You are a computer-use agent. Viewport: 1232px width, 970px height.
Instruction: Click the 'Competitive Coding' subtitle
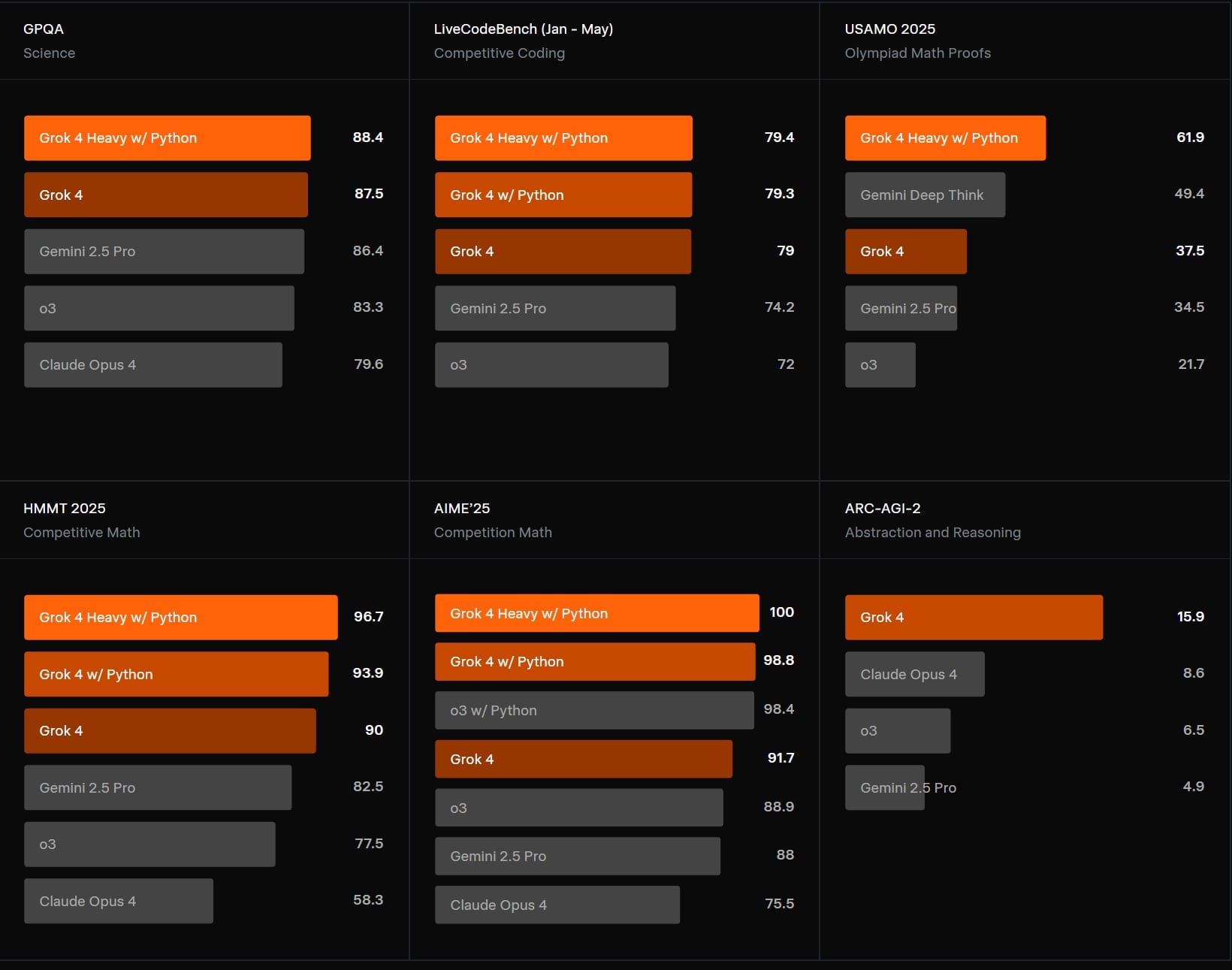(x=500, y=53)
